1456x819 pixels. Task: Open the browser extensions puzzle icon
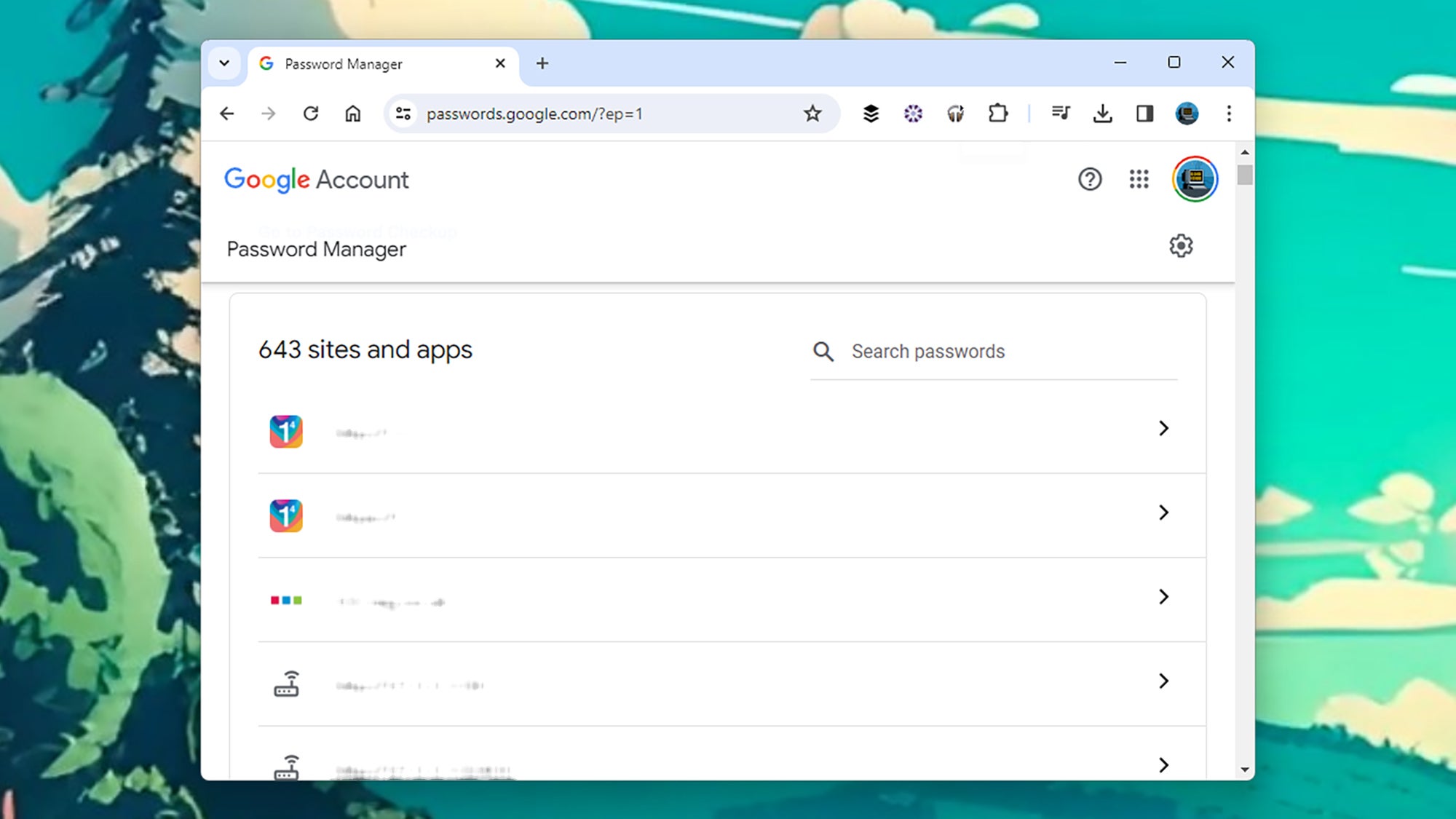pyautogui.click(x=998, y=114)
